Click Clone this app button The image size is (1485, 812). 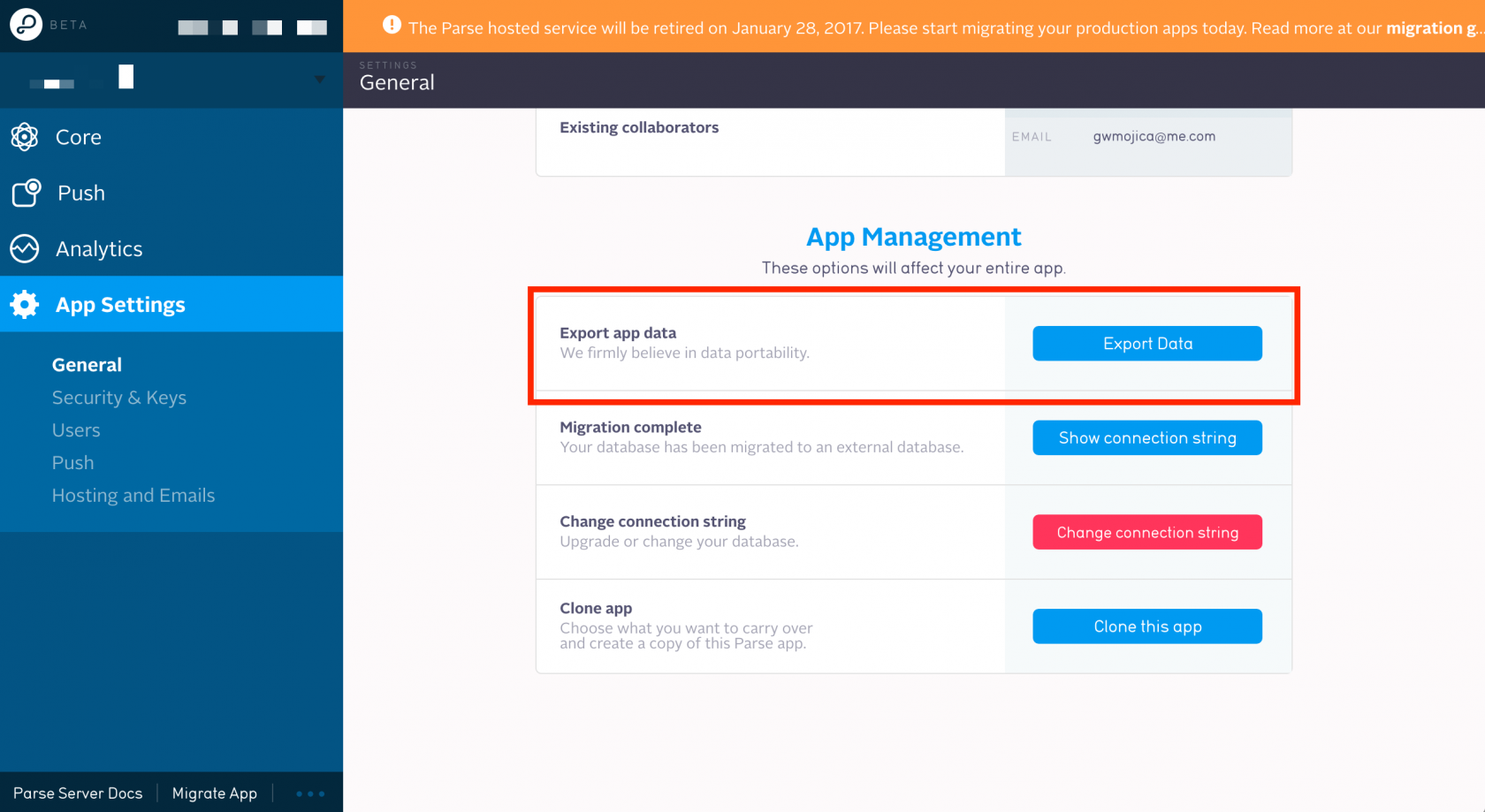1147,626
